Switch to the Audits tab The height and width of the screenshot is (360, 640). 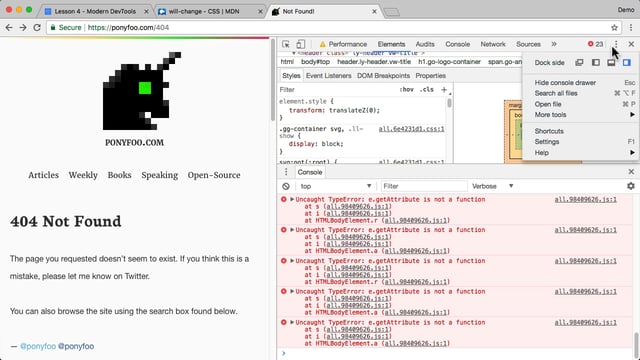tap(425, 44)
